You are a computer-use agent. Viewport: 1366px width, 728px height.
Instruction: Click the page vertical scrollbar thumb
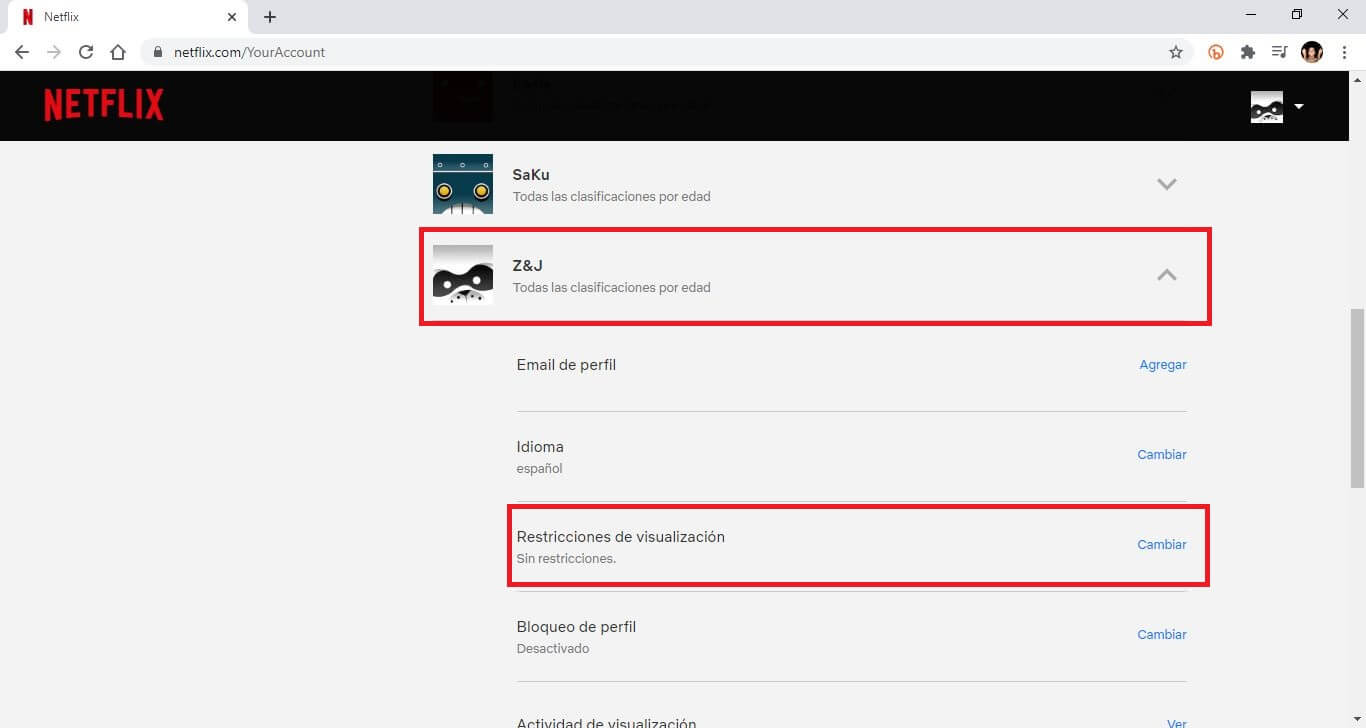tap(1357, 398)
